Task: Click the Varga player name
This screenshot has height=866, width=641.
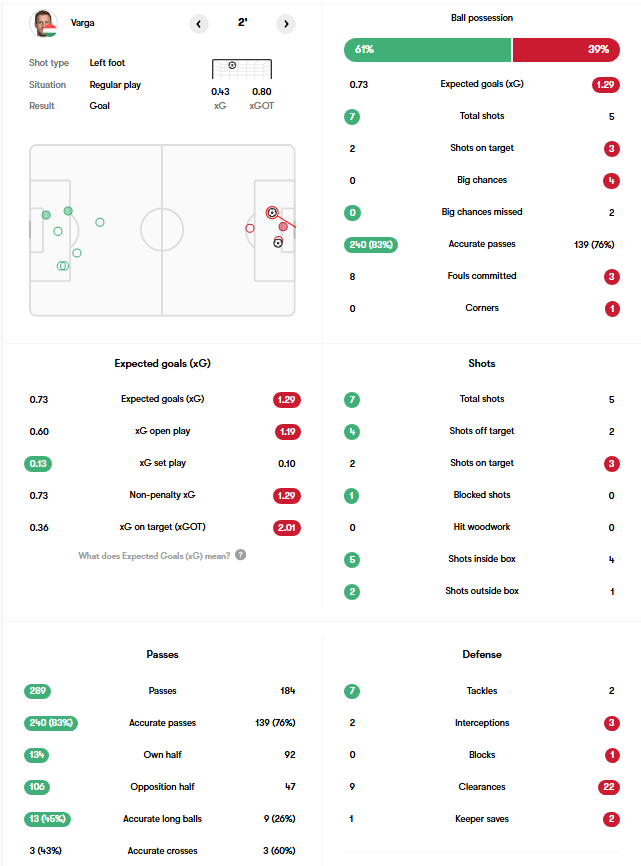Action: pos(82,23)
